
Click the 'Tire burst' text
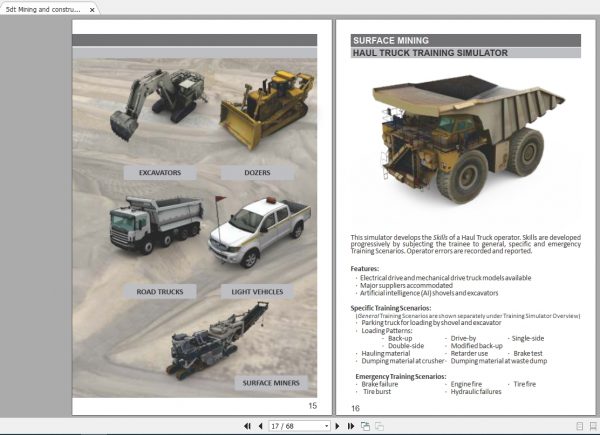click(377, 391)
